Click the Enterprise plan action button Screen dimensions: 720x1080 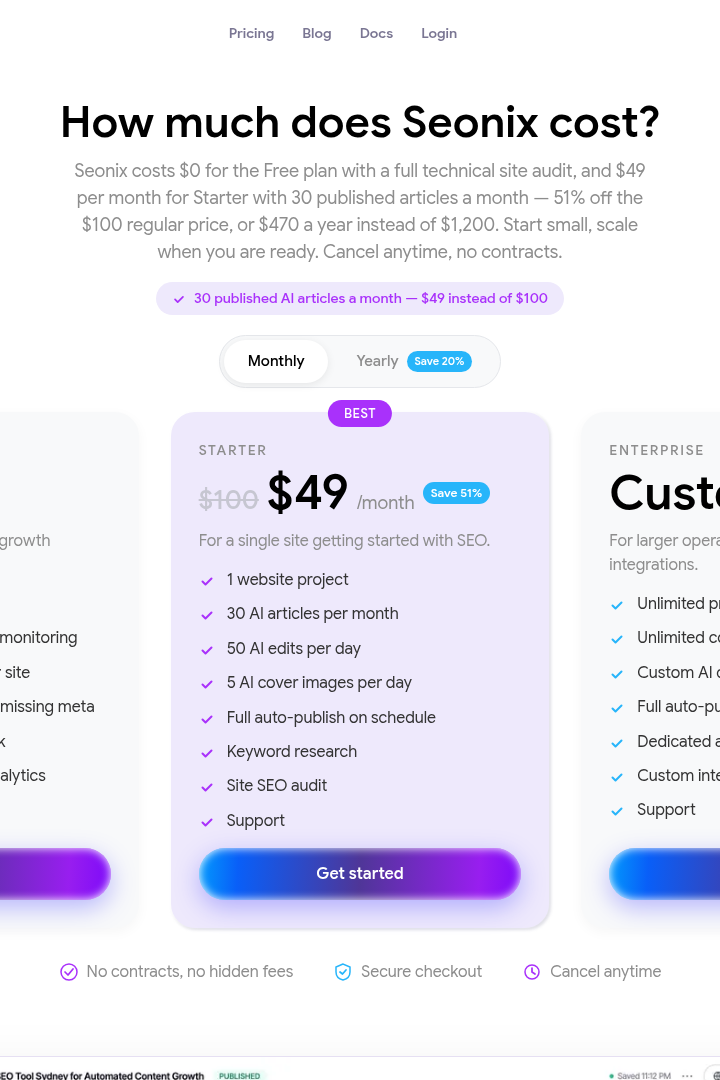(x=664, y=873)
